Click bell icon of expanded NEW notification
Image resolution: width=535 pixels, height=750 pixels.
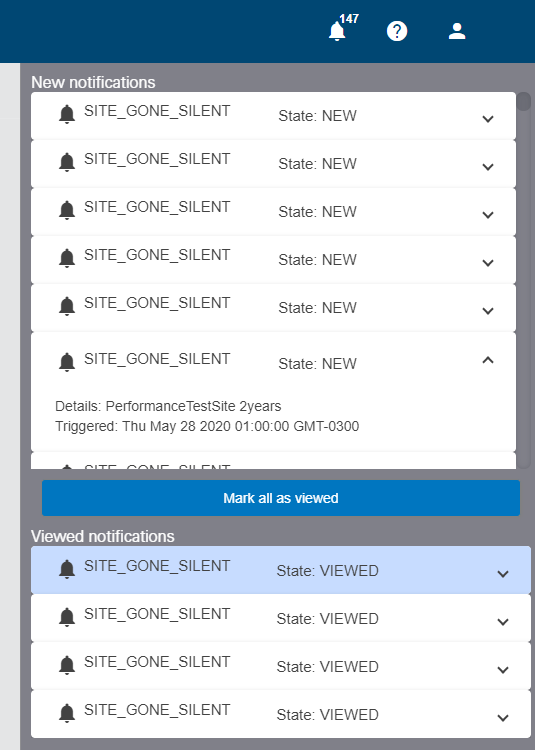tap(67, 362)
